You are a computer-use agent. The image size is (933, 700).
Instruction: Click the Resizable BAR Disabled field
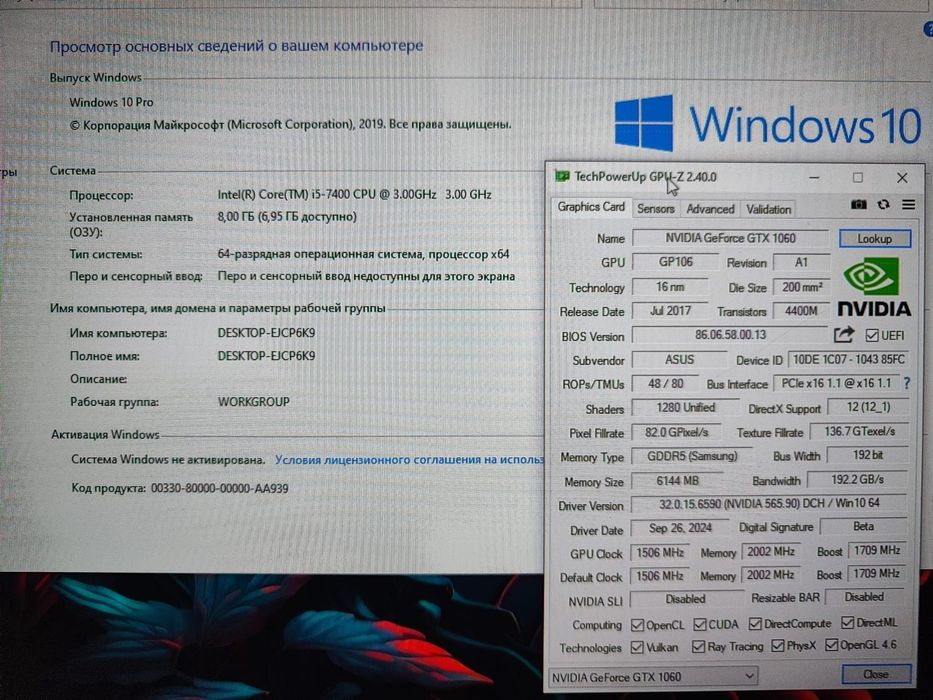(x=864, y=597)
